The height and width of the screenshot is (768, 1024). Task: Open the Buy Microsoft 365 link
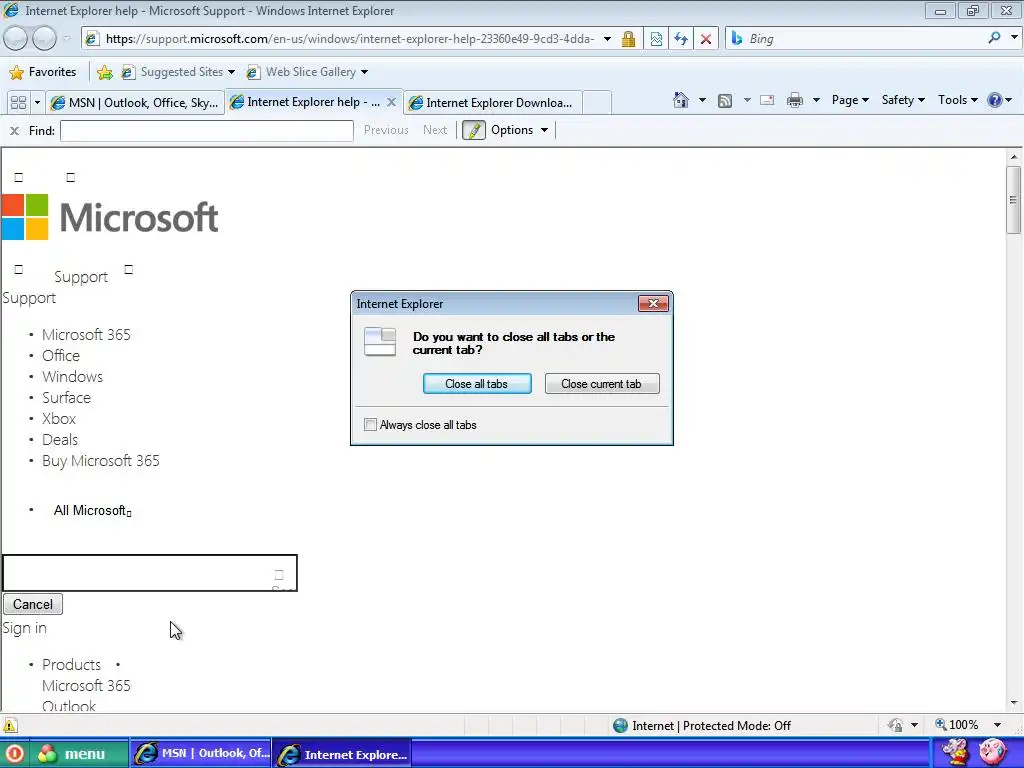tap(101, 460)
